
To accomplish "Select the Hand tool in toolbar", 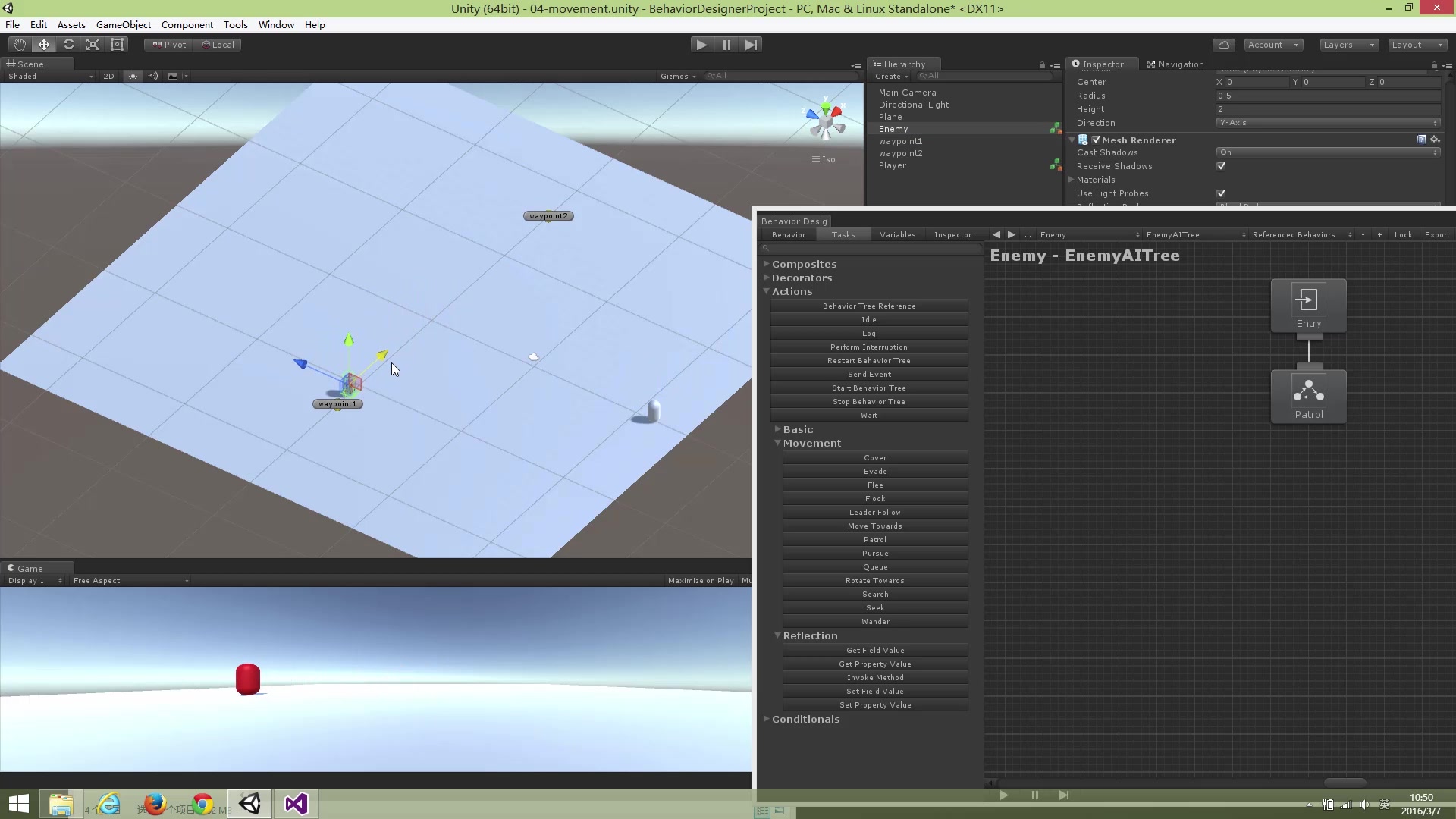I will coord(19,45).
